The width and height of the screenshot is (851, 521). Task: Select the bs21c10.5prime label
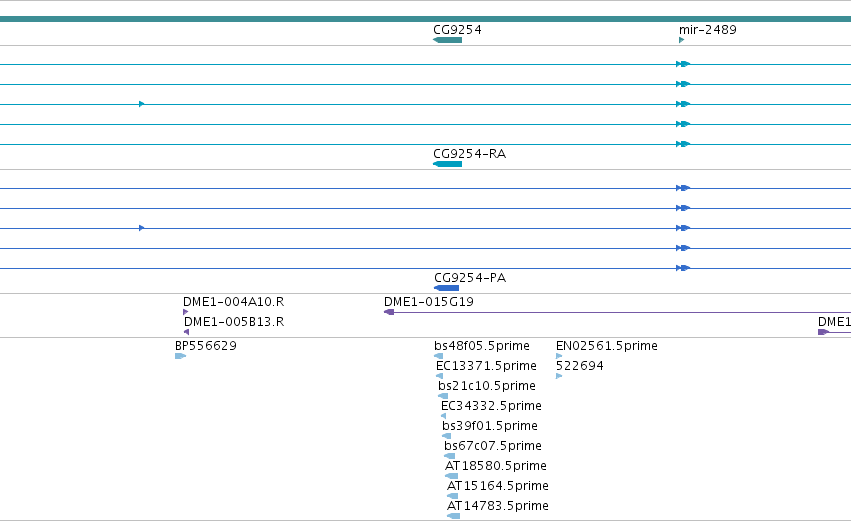pos(487,386)
